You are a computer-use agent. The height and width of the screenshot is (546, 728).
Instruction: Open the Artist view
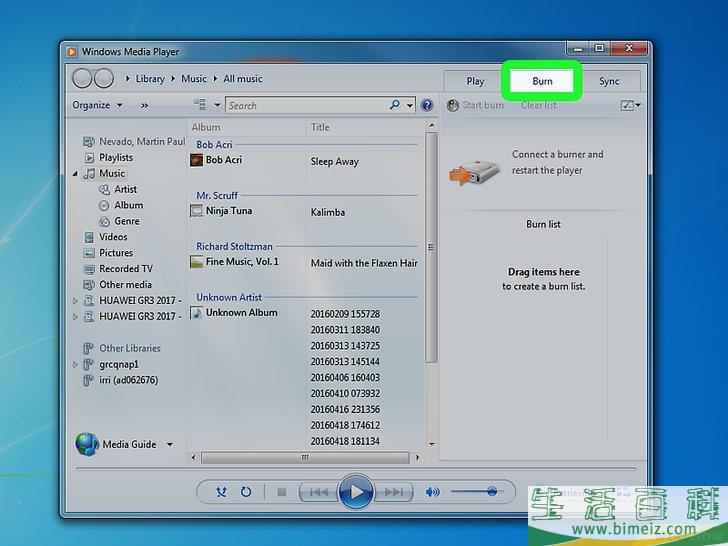125,189
